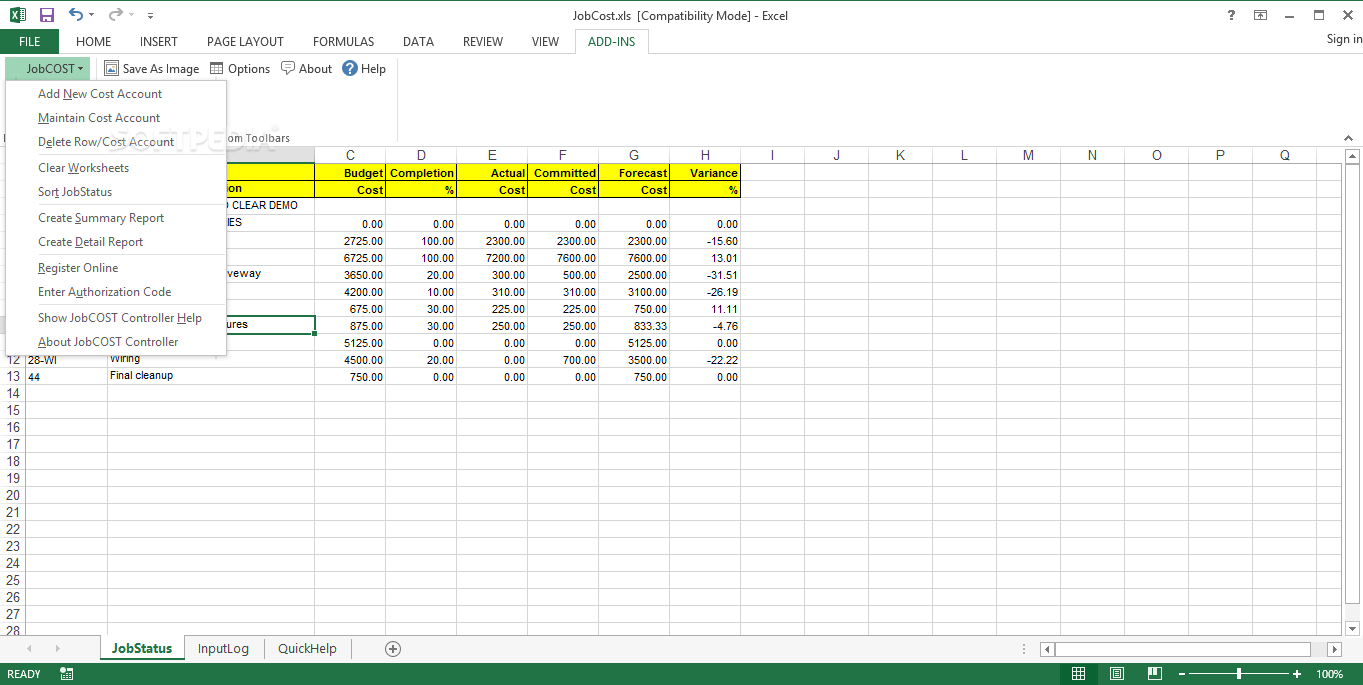Switch to Page Layout view in status bar
1363x685 pixels.
pyautogui.click(x=1117, y=674)
